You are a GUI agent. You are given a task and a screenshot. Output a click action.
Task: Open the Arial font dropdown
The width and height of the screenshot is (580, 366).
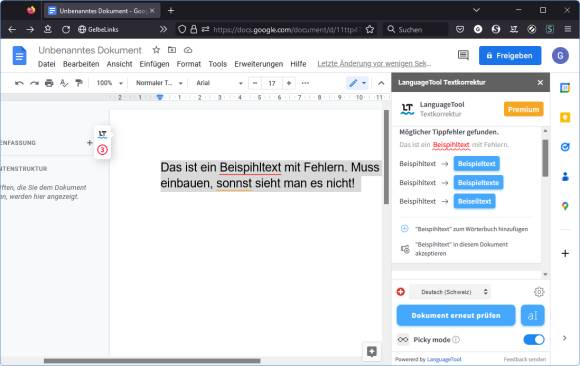click(219, 83)
